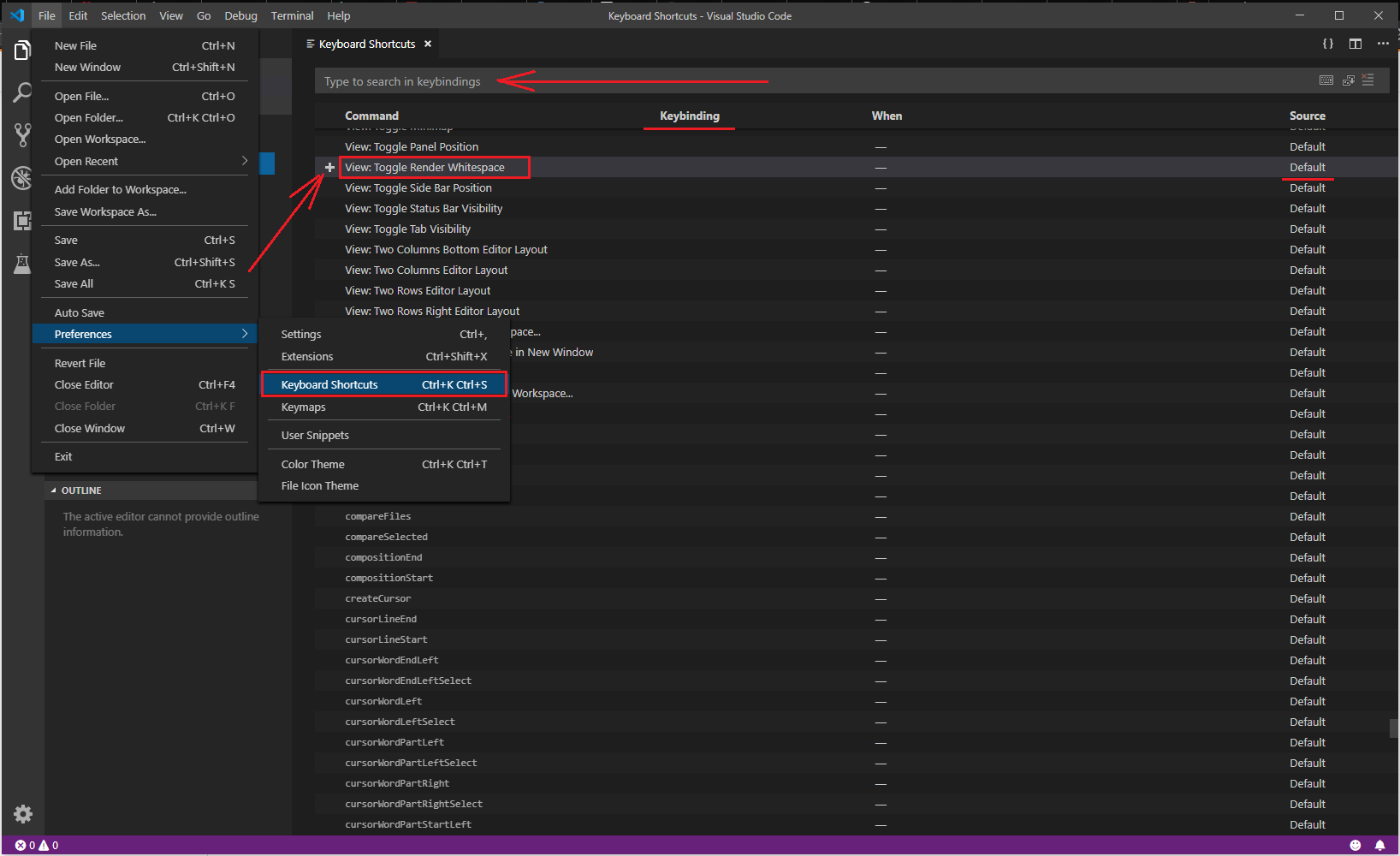
Task: Toggle Sort by Precedence icon in the search bar
Action: click(1348, 80)
